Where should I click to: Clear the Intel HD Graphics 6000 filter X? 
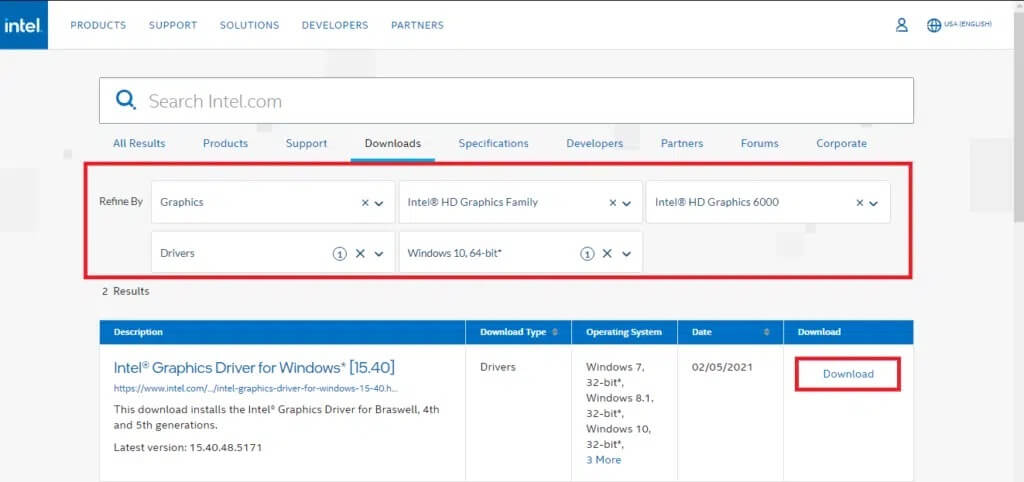tap(860, 203)
